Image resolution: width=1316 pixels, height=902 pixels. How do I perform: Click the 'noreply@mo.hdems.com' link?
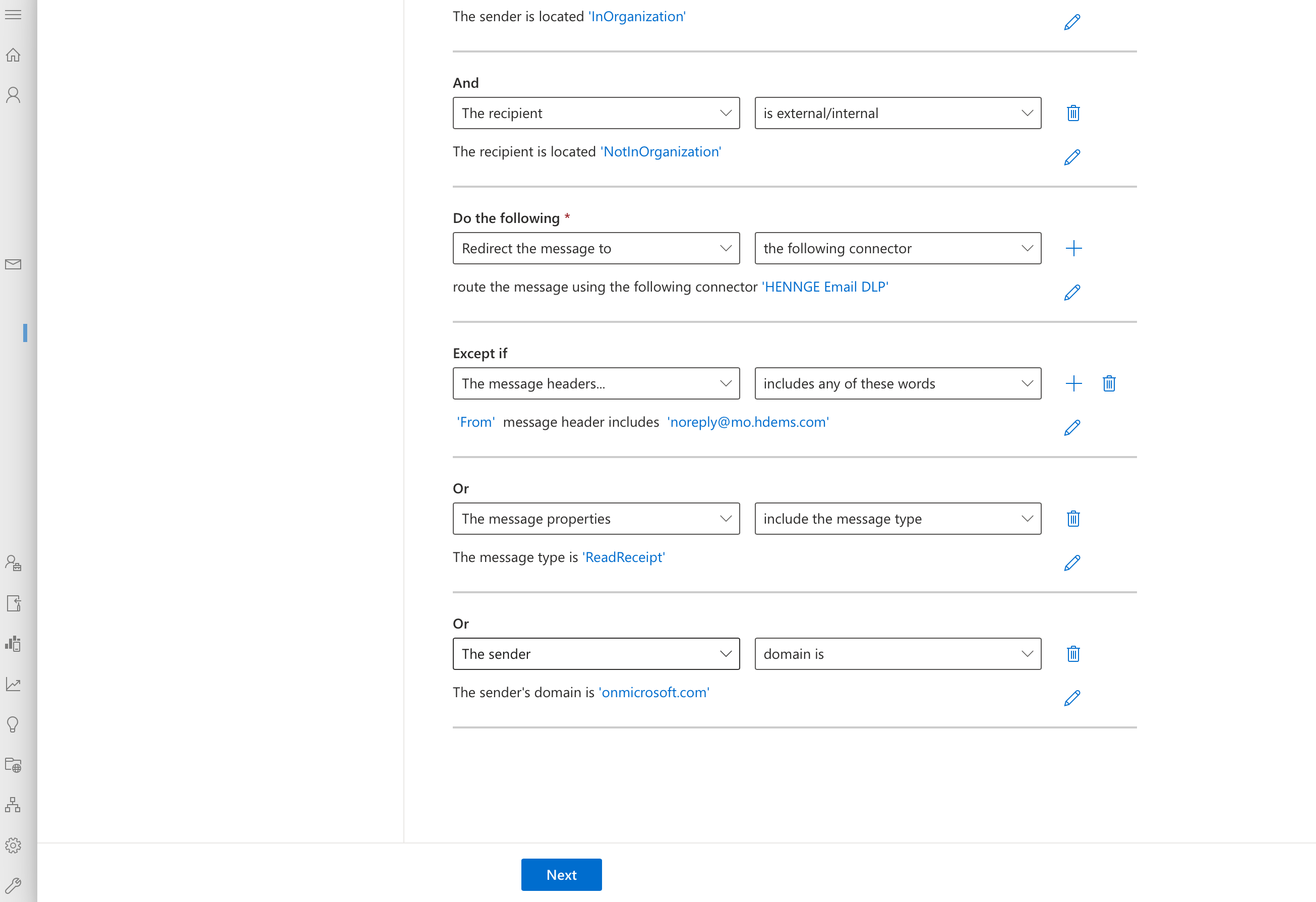(747, 422)
